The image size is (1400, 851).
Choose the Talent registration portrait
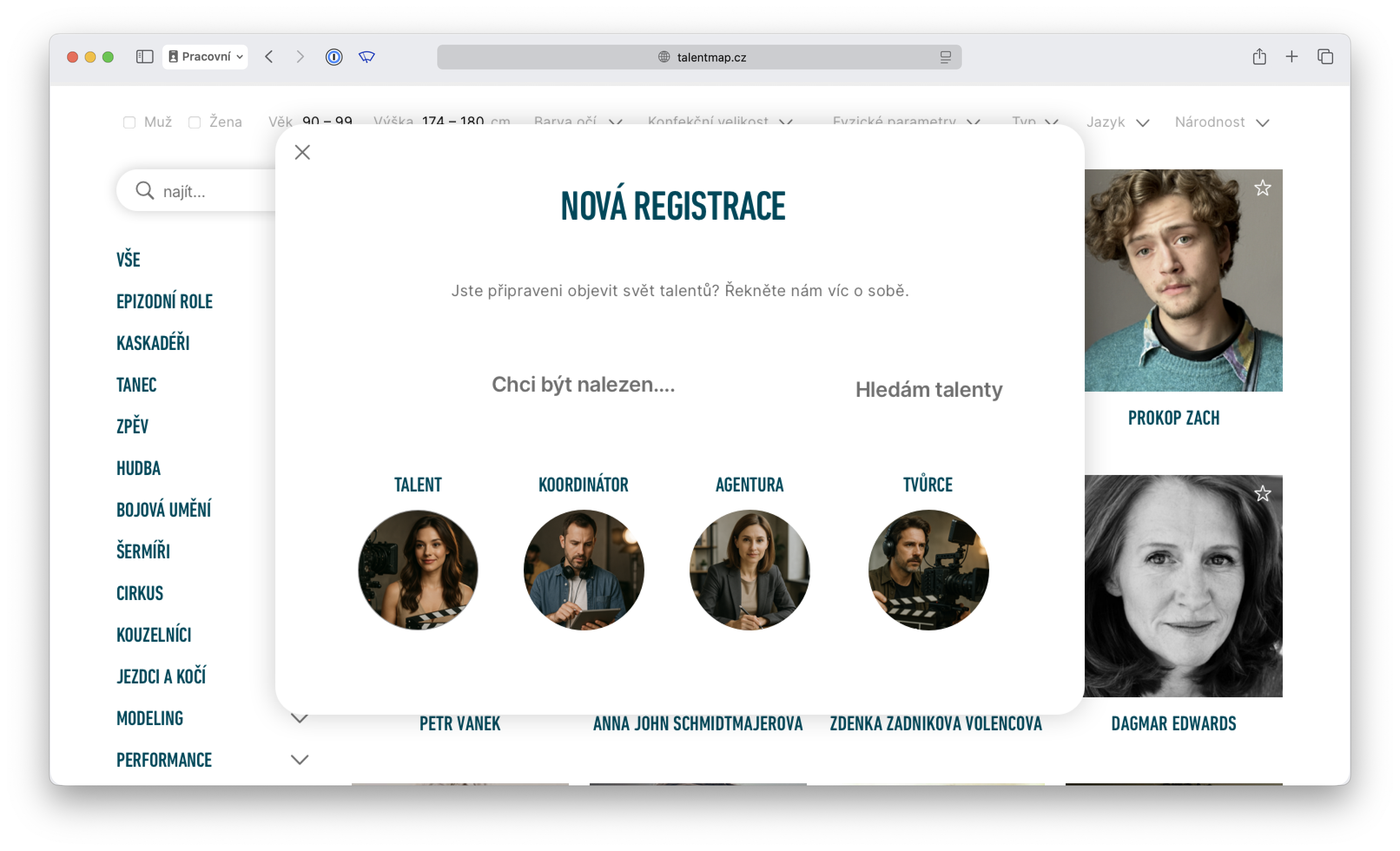point(418,570)
